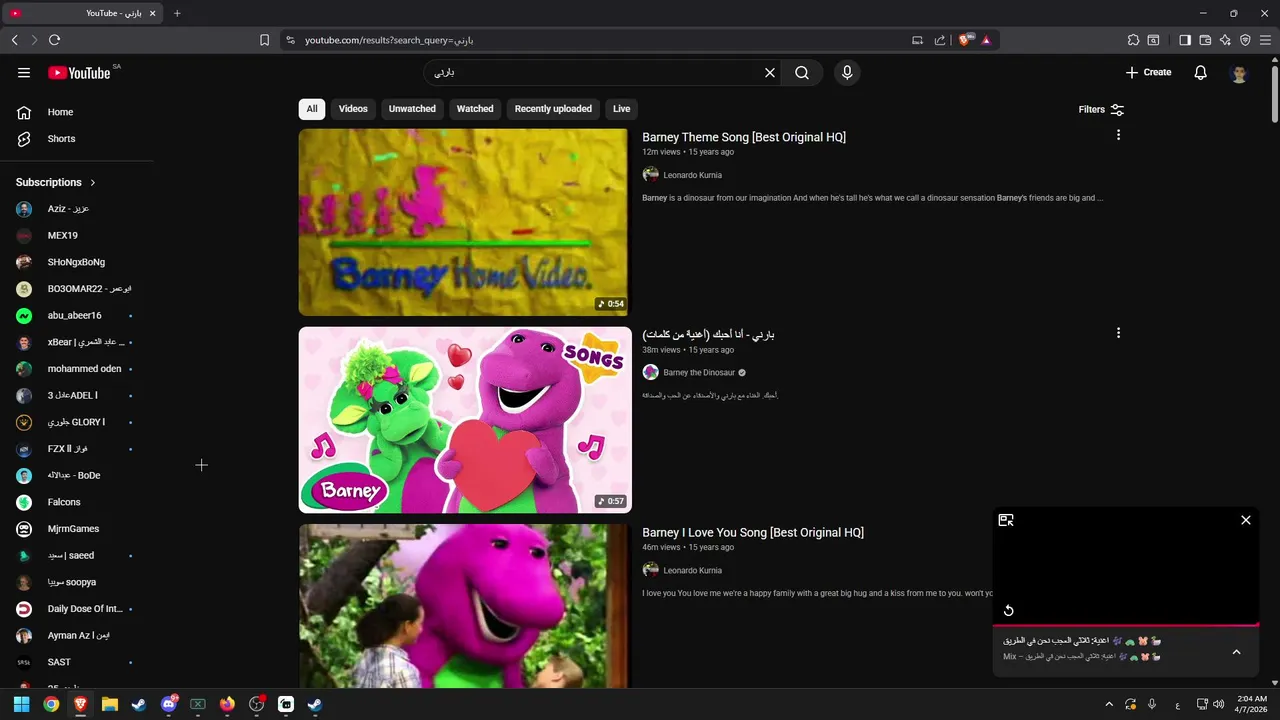Bookmark this page in the address bar

(x=264, y=40)
